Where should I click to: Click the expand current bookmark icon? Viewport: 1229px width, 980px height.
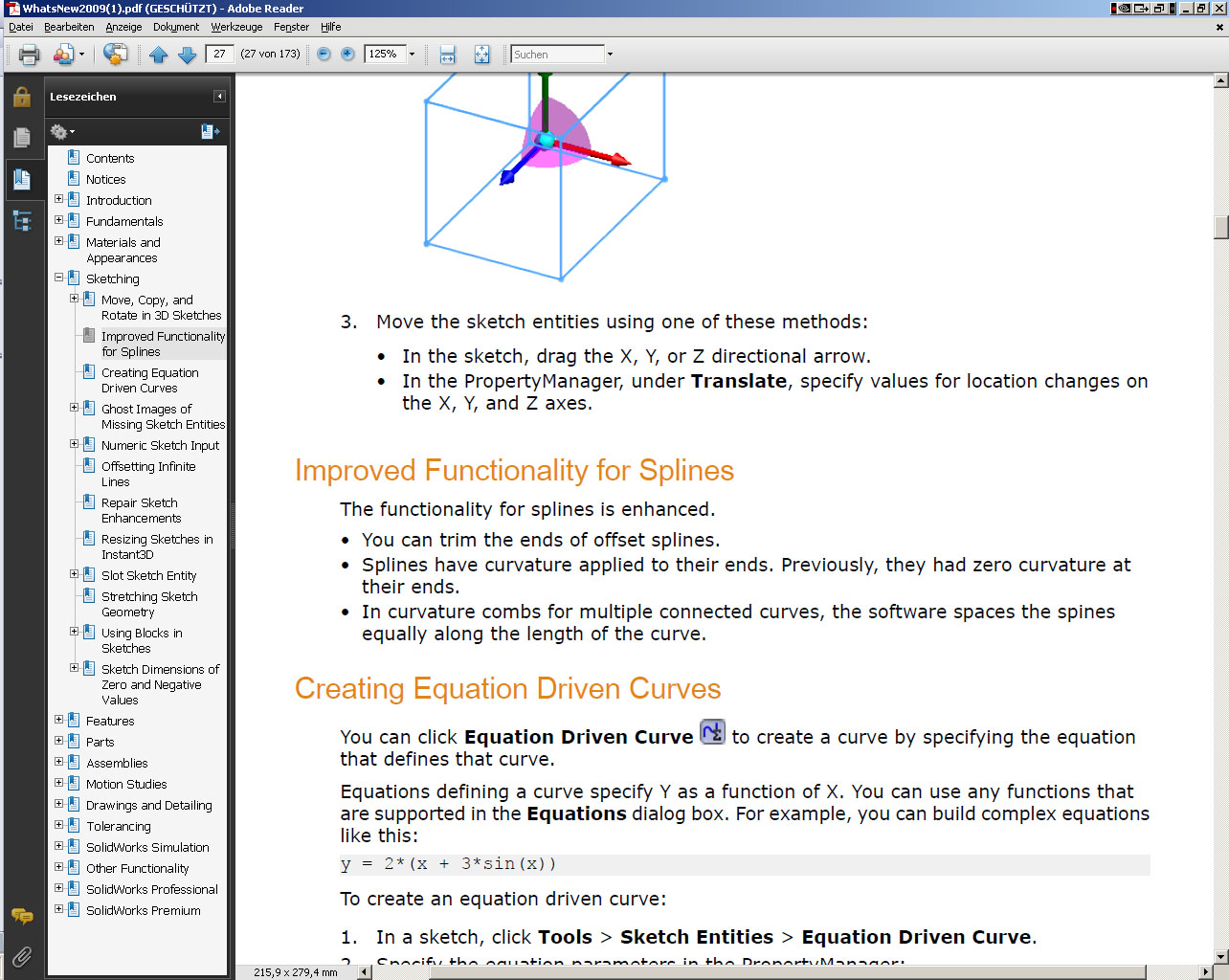click(210, 131)
